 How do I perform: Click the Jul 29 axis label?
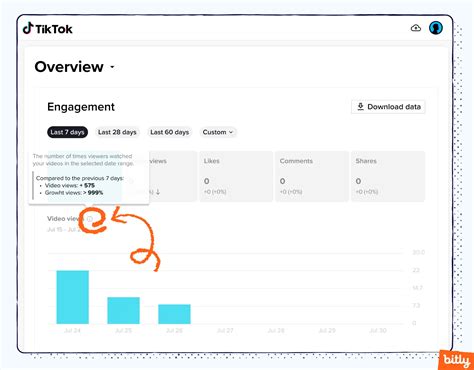[327, 331]
